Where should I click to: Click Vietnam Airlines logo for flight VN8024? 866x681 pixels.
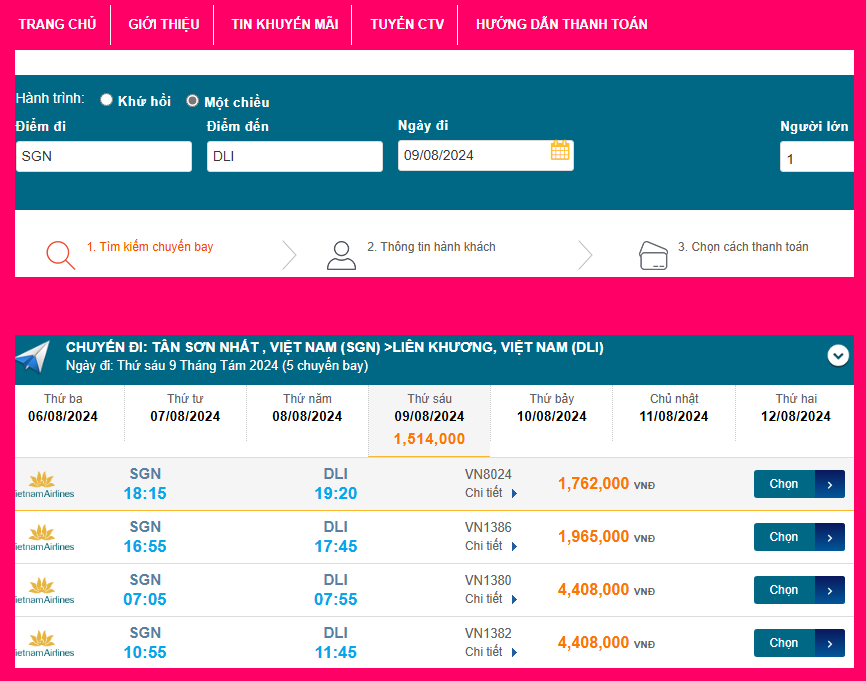[x=42, y=484]
